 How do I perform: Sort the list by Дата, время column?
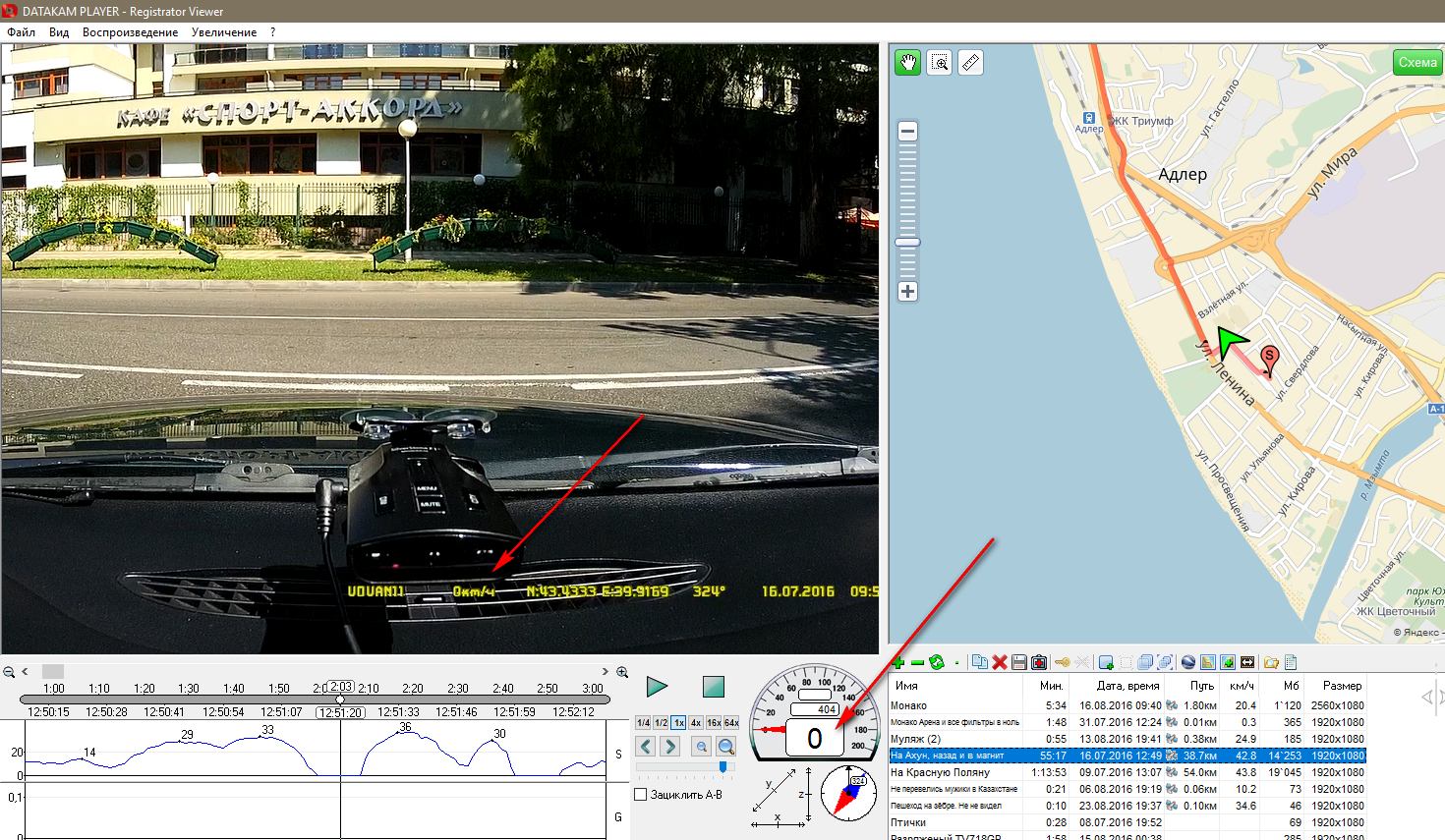[1127, 686]
